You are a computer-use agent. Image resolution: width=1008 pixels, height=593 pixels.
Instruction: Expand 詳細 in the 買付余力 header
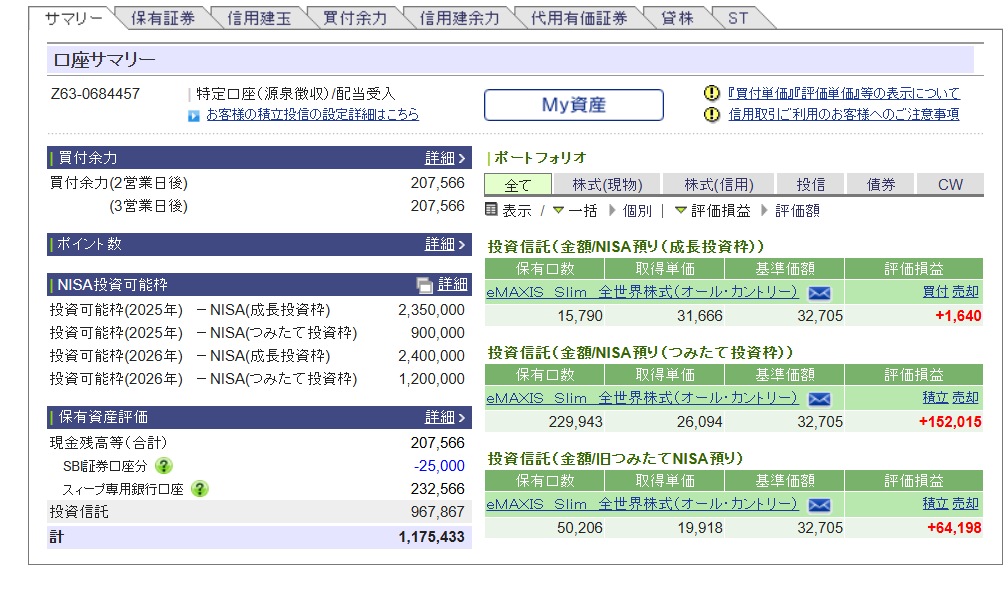[445, 158]
